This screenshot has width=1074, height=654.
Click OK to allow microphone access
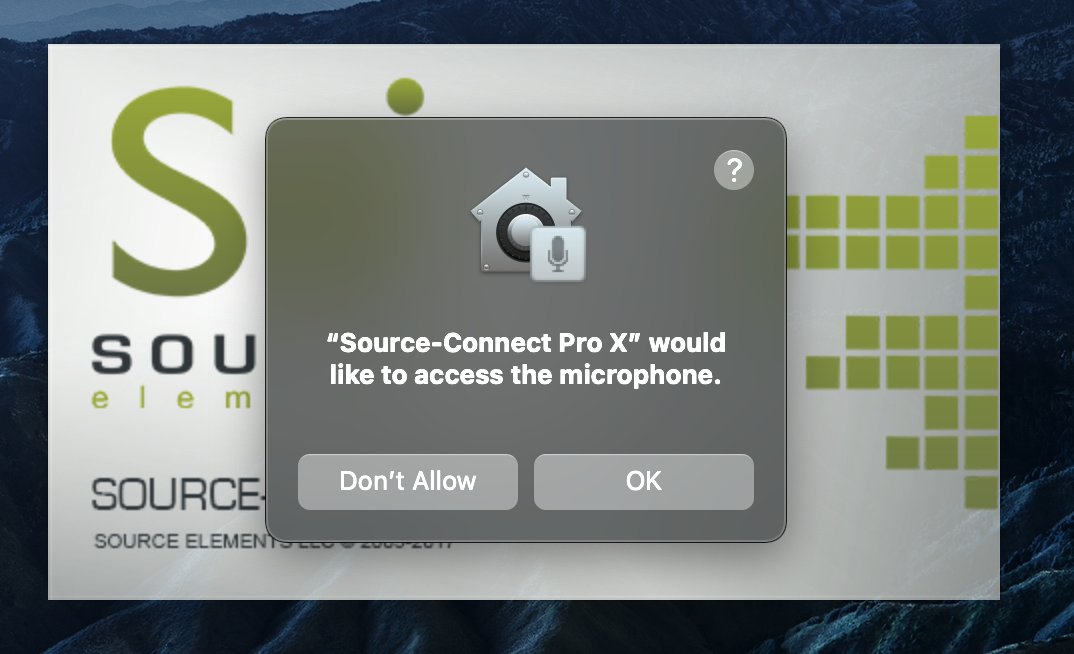(x=644, y=481)
